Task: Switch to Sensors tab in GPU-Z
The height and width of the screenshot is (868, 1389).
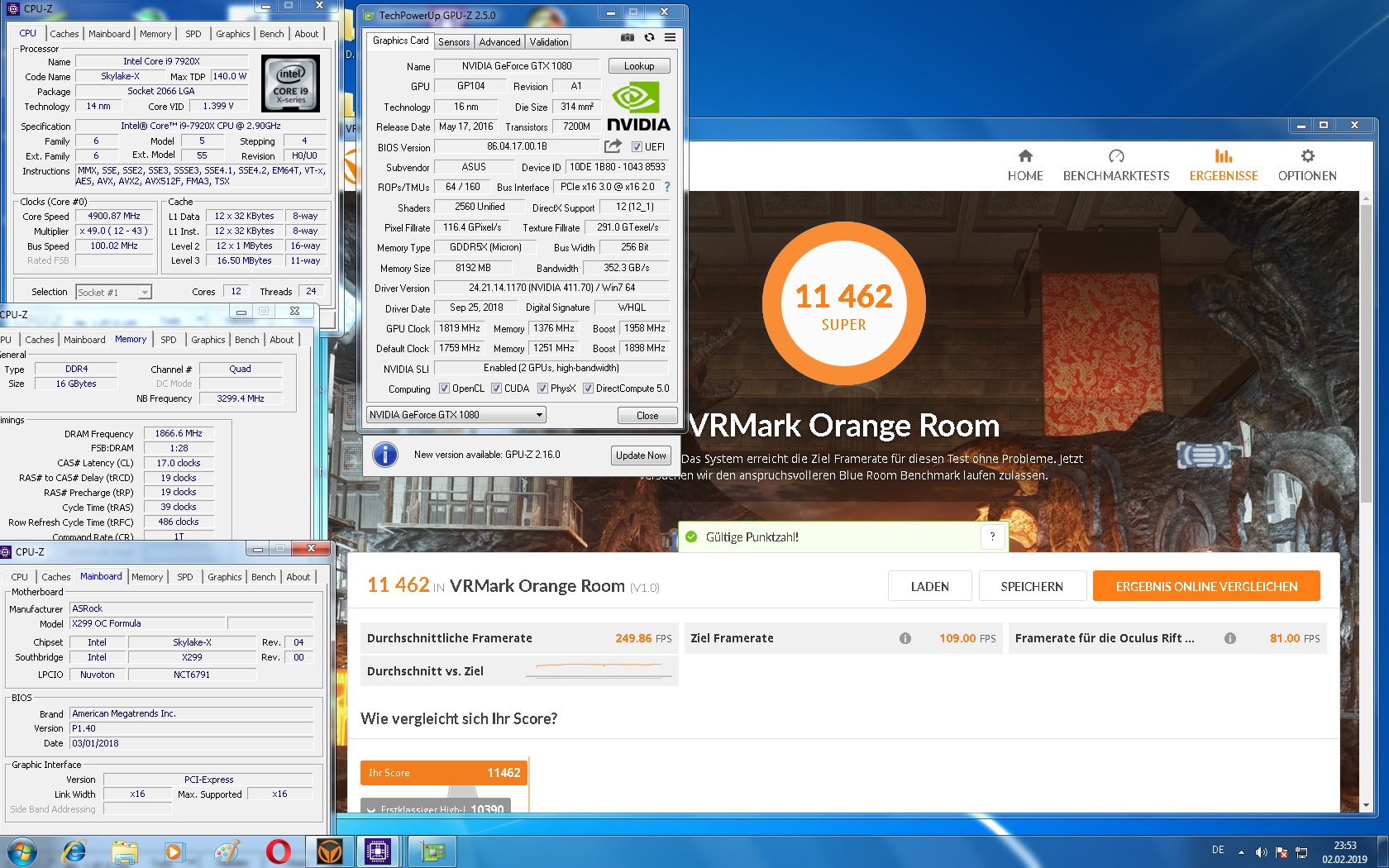Action: [453, 41]
